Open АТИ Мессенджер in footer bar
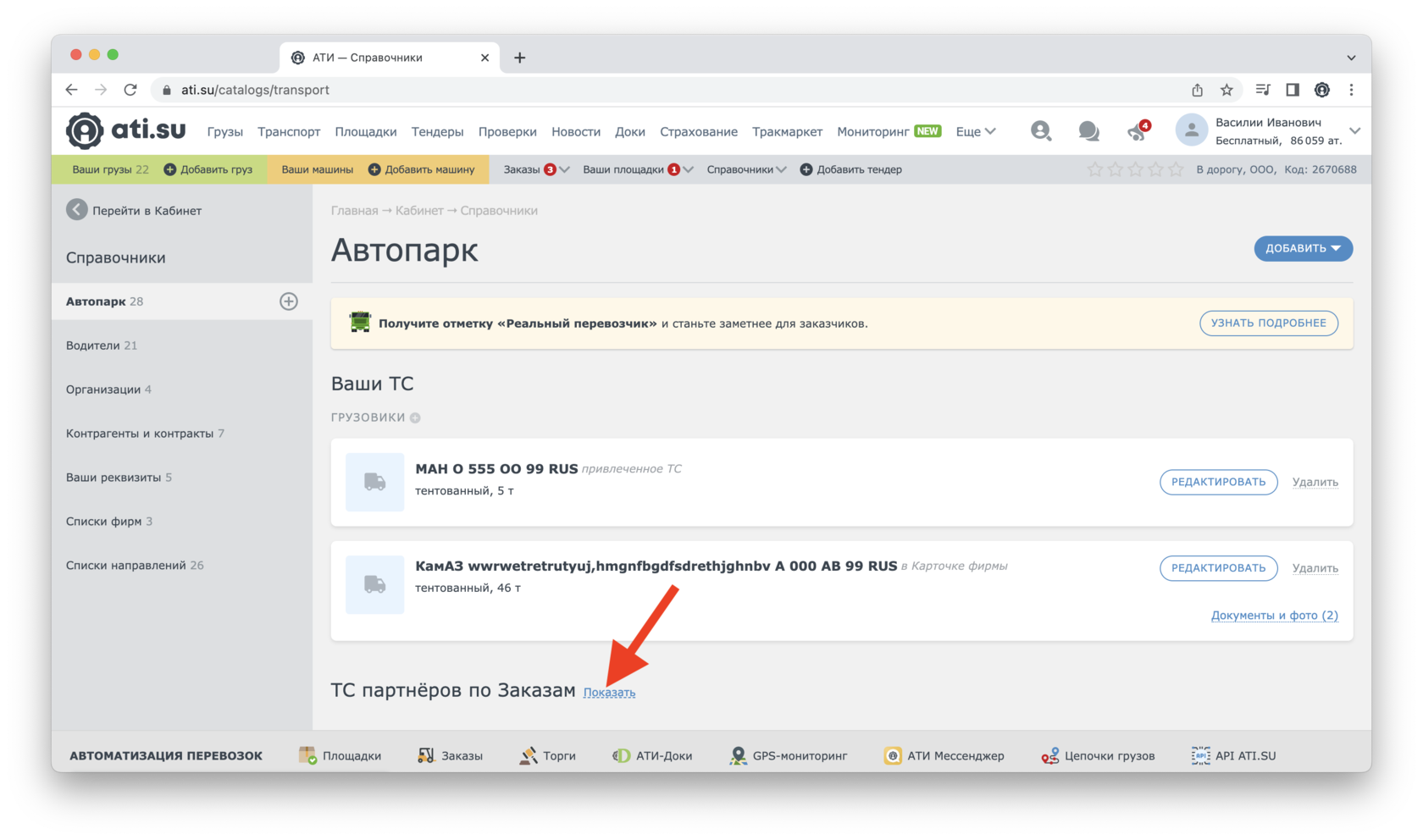Viewport: 1423px width, 840px height. click(944, 755)
